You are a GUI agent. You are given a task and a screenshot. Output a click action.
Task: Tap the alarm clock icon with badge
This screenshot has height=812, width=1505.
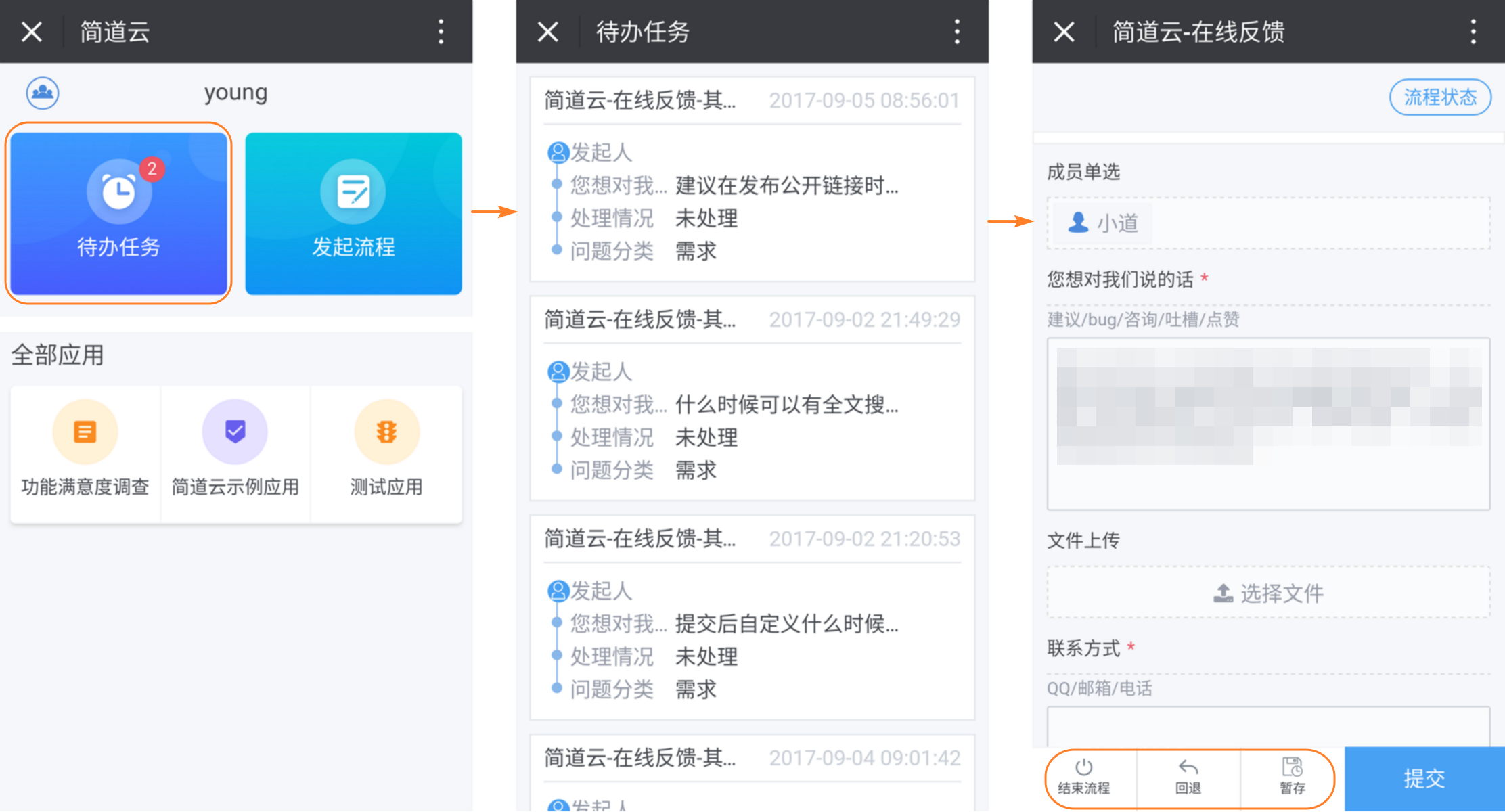(x=120, y=191)
